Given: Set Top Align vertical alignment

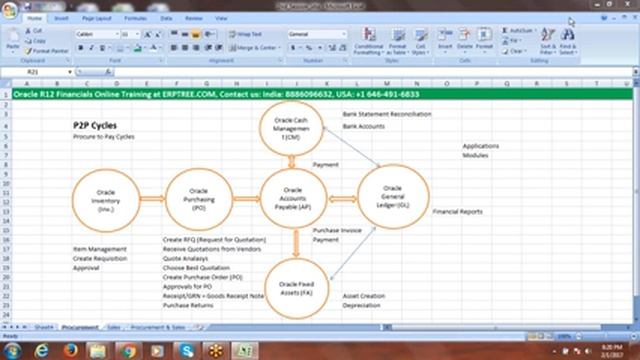Looking at the screenshot, I should point(174,34).
